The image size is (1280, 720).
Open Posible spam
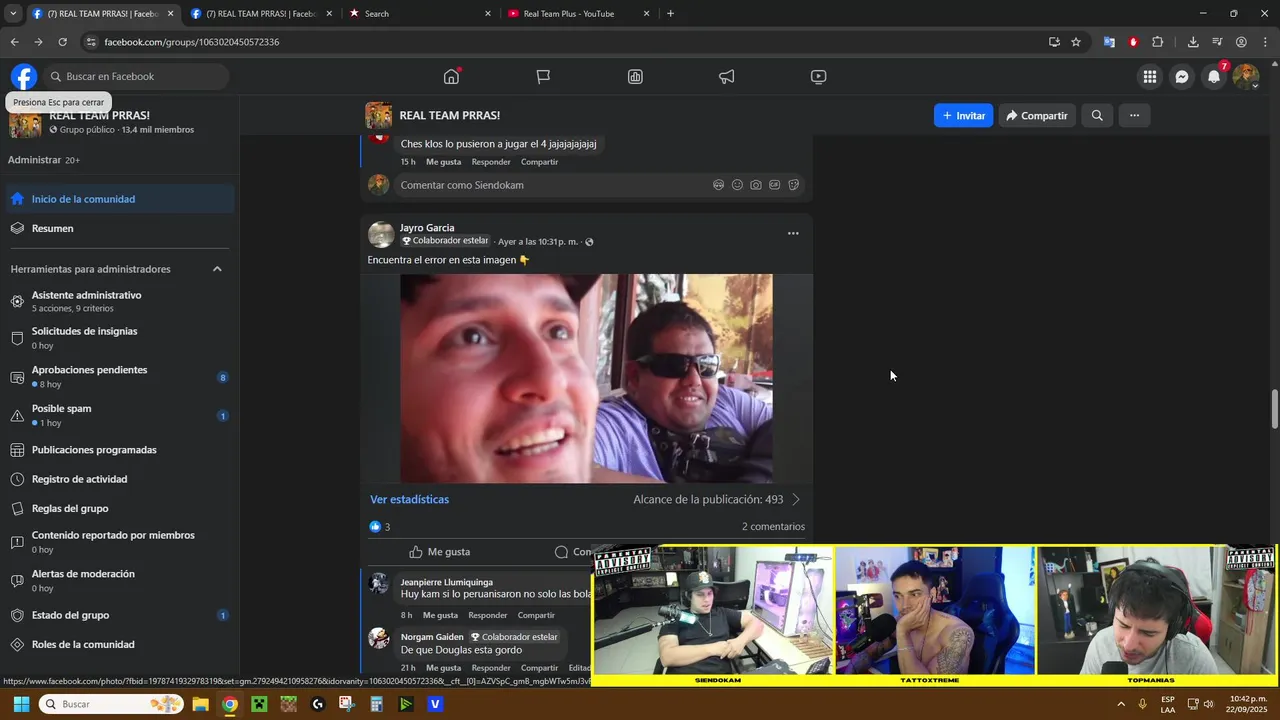[x=120, y=415]
